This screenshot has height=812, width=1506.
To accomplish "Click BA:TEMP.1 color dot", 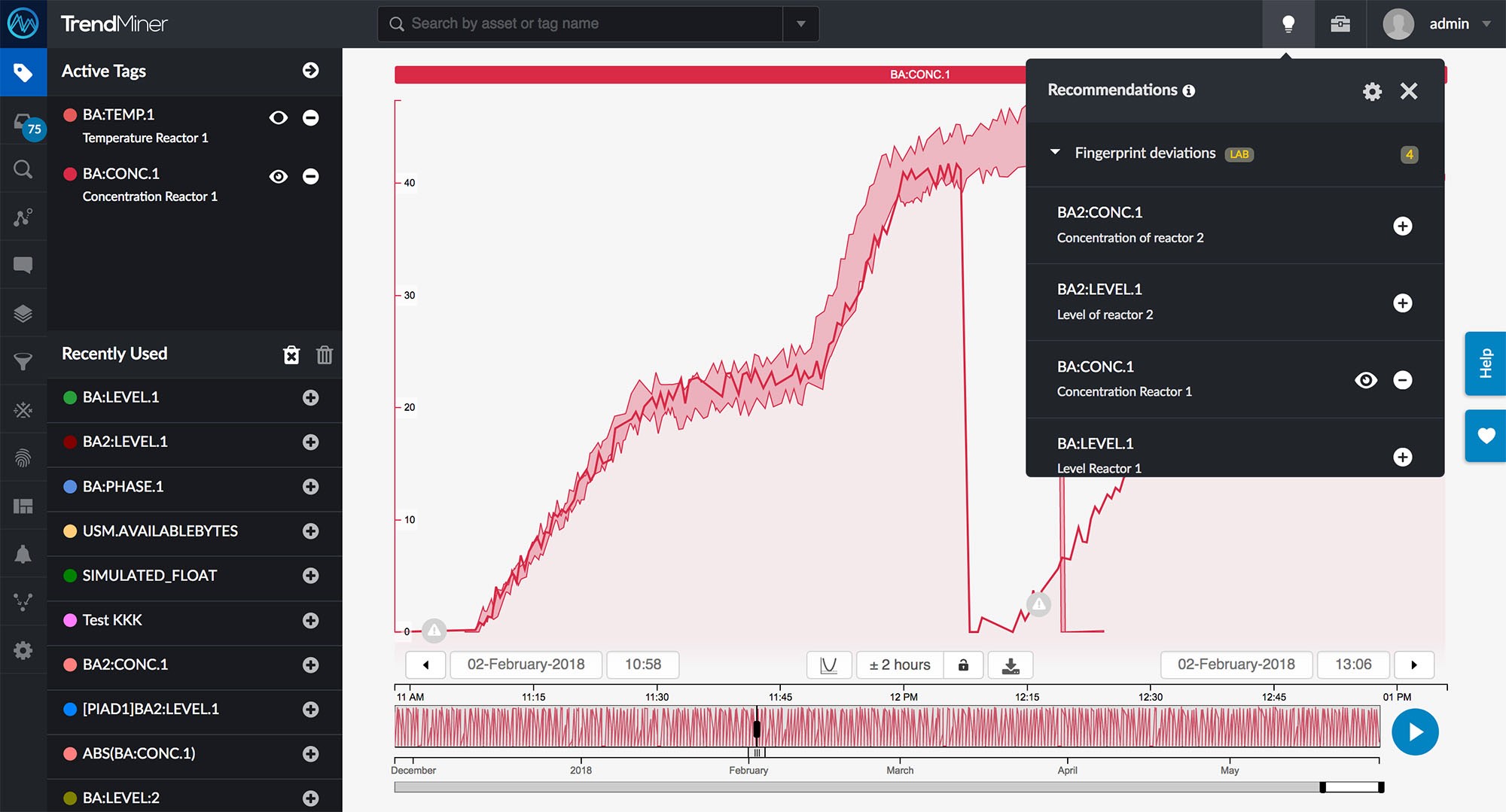I will click(x=70, y=115).
